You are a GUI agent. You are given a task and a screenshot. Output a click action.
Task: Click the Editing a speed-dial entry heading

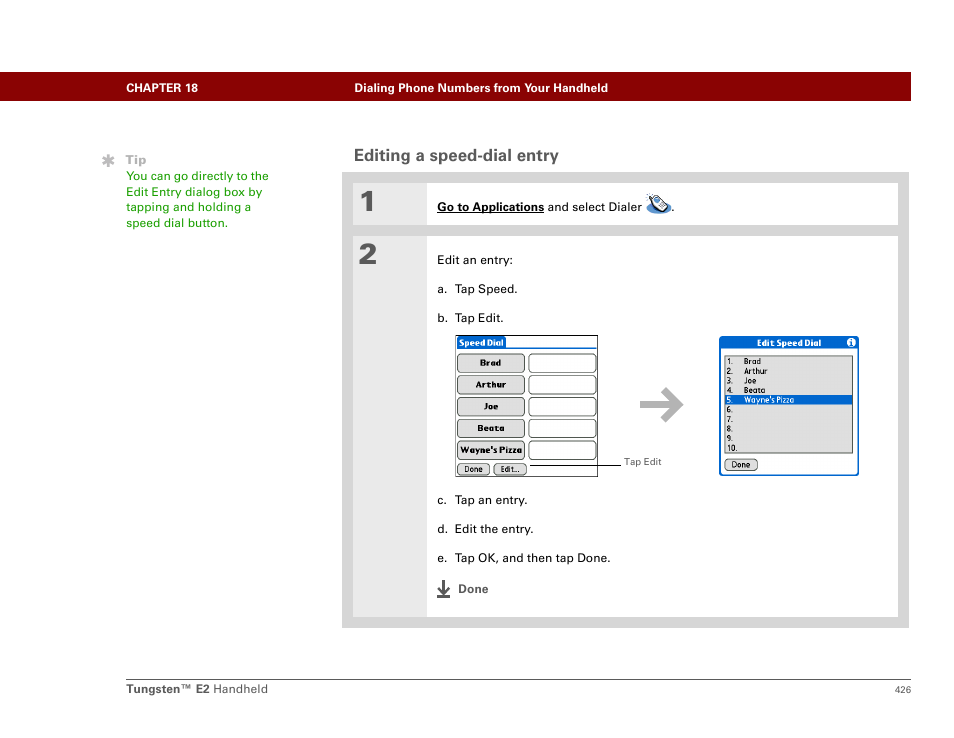(x=456, y=156)
